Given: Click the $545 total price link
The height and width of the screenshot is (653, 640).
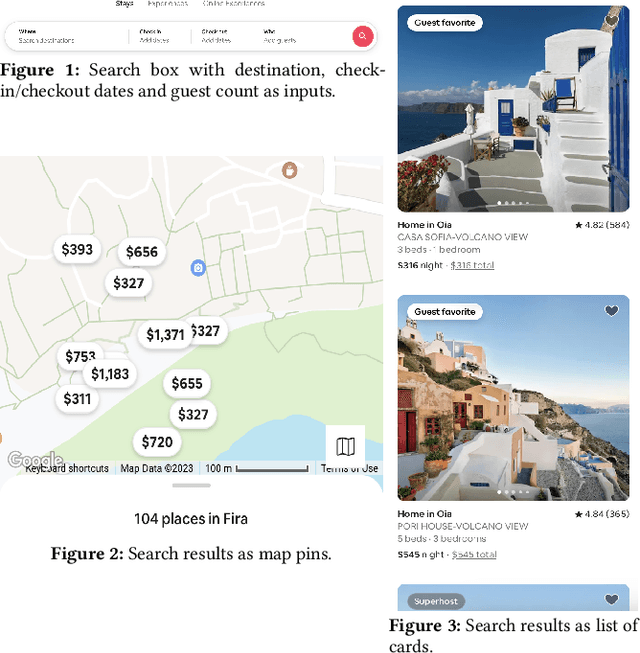Looking at the screenshot, I should (473, 554).
